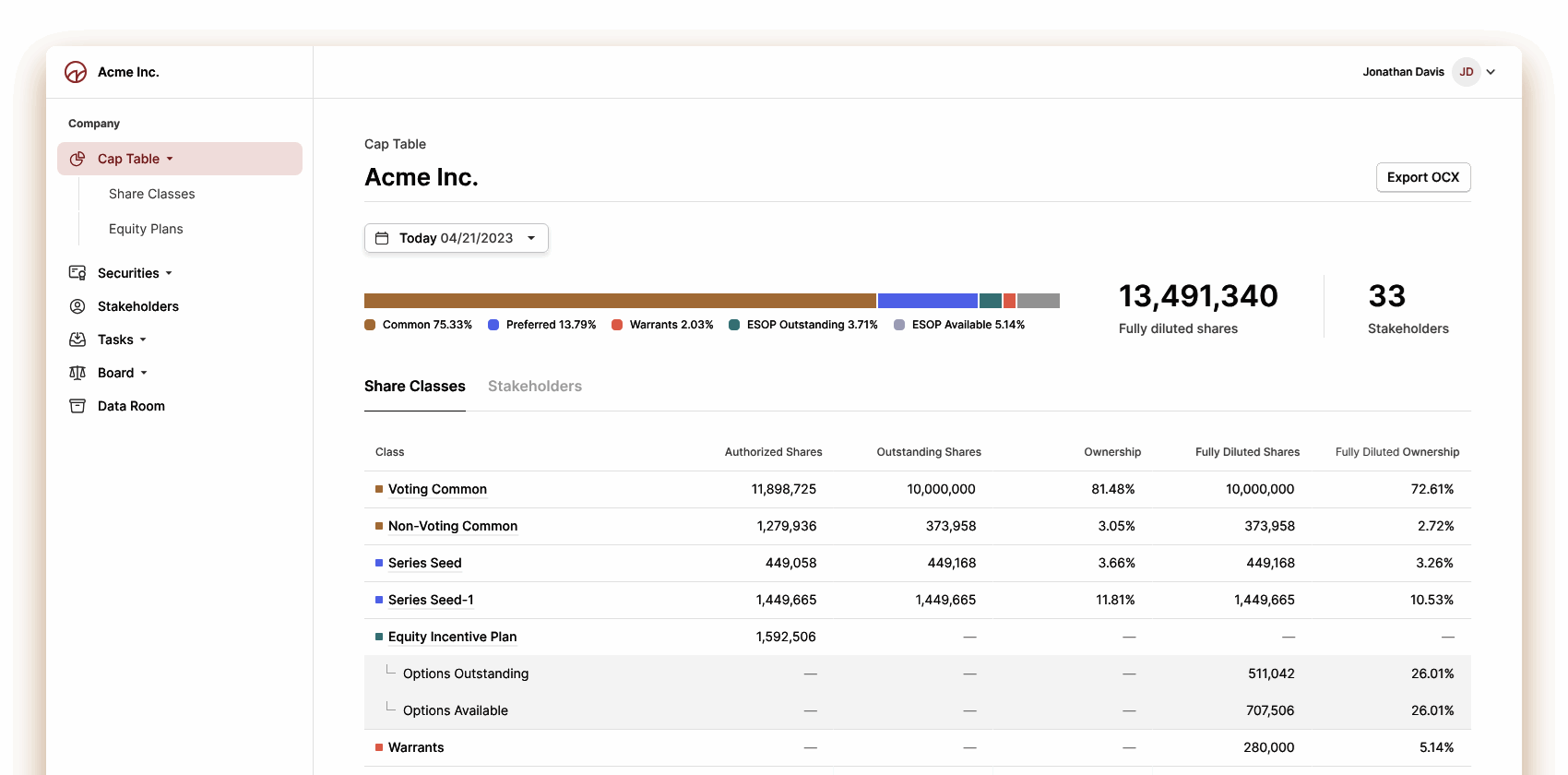
Task: Click the ESOP Outstanding 3.71% legend entry
Action: point(803,325)
